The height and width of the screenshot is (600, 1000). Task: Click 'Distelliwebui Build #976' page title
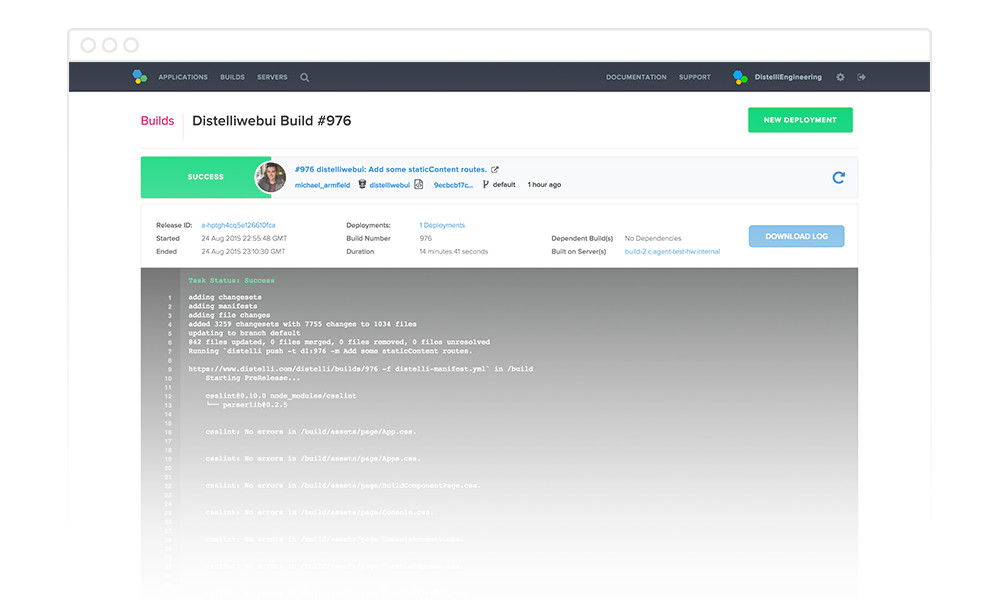(272, 121)
